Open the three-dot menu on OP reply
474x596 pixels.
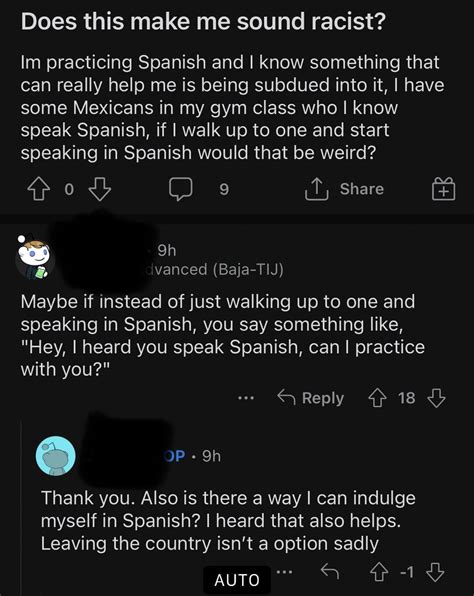pos(285,572)
